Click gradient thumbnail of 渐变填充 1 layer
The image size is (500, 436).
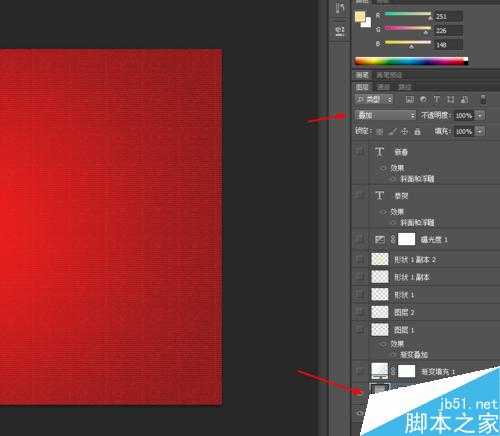[380, 371]
